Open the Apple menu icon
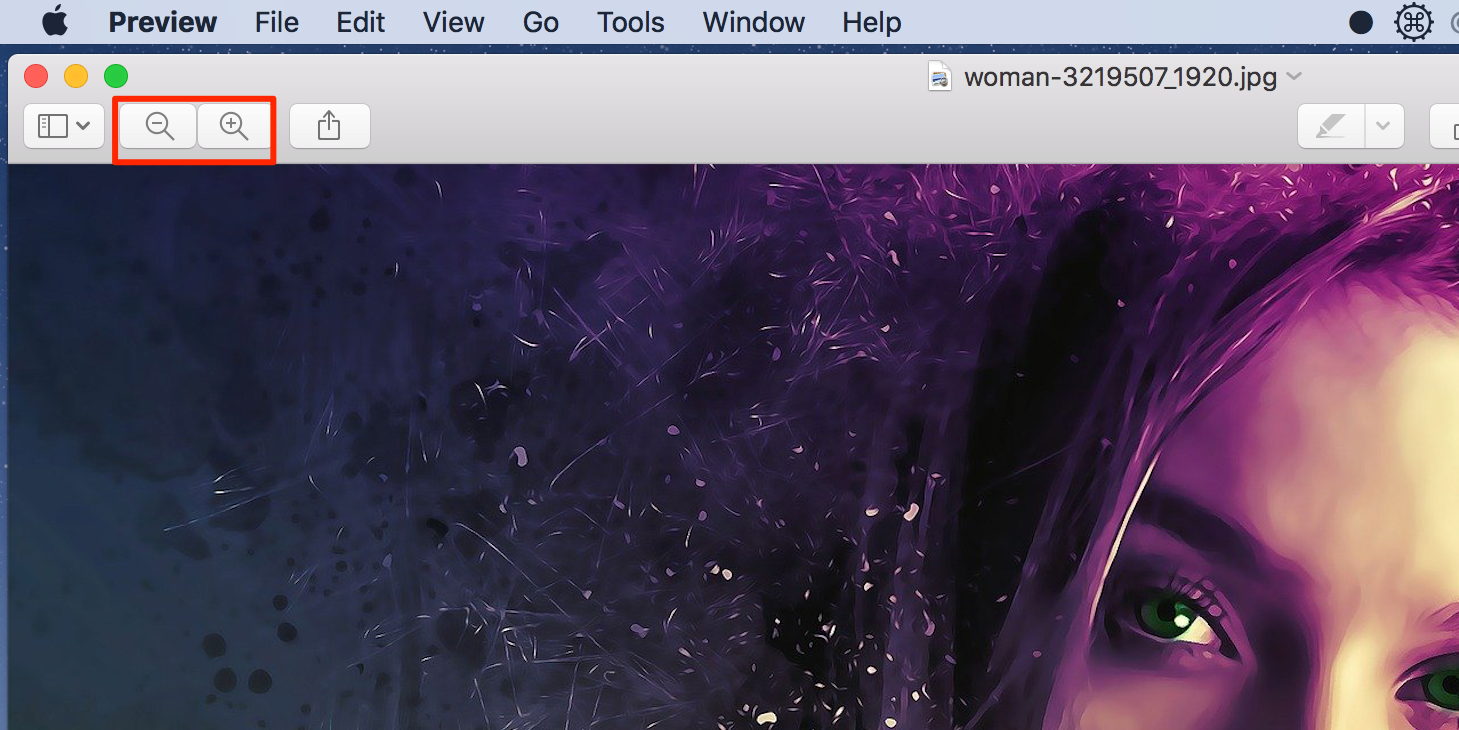This screenshot has width=1459, height=730. pyautogui.click(x=55, y=21)
